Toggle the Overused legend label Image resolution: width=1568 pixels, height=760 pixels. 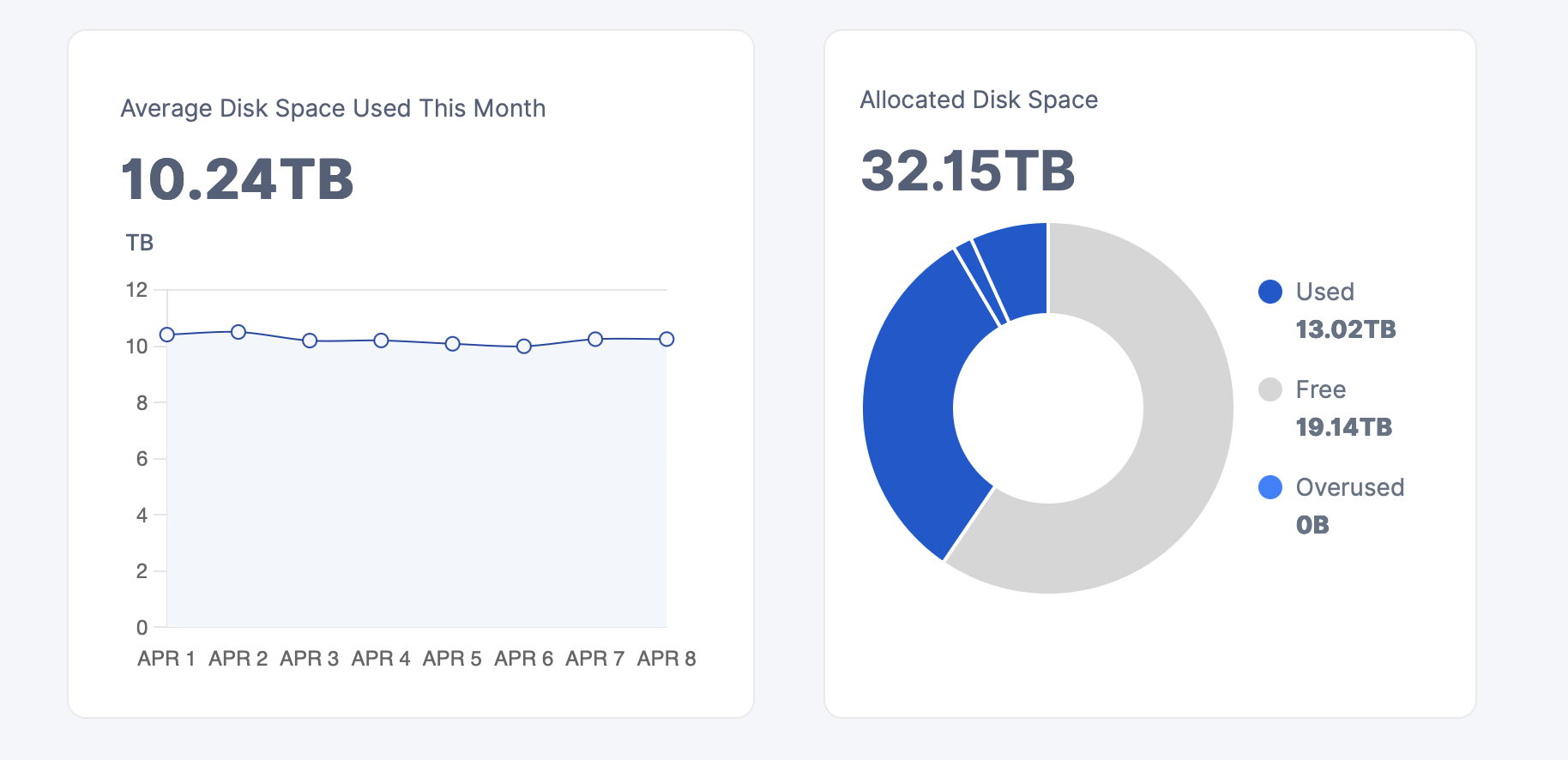point(1349,487)
